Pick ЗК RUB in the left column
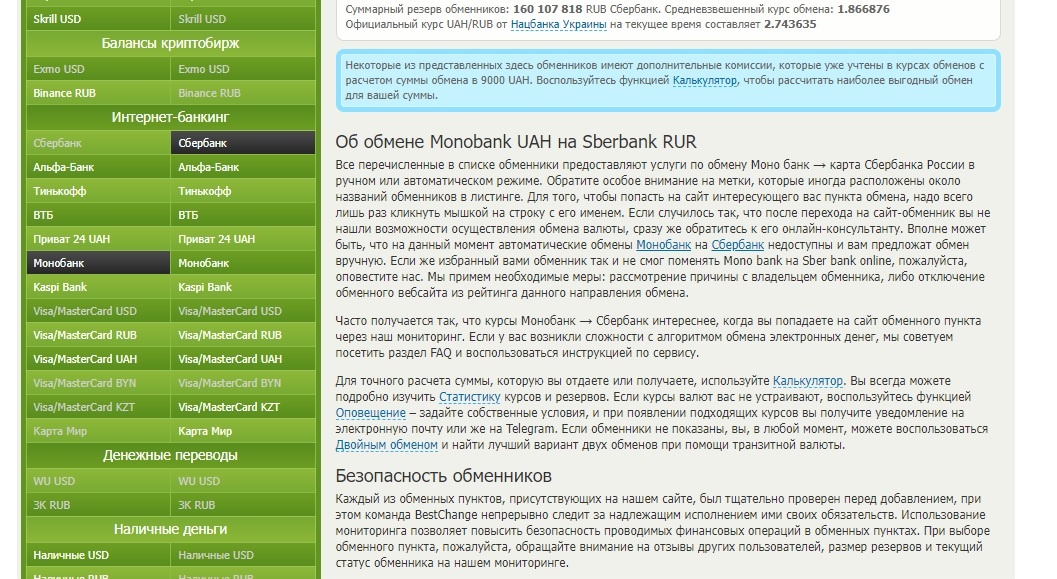 tap(98, 505)
